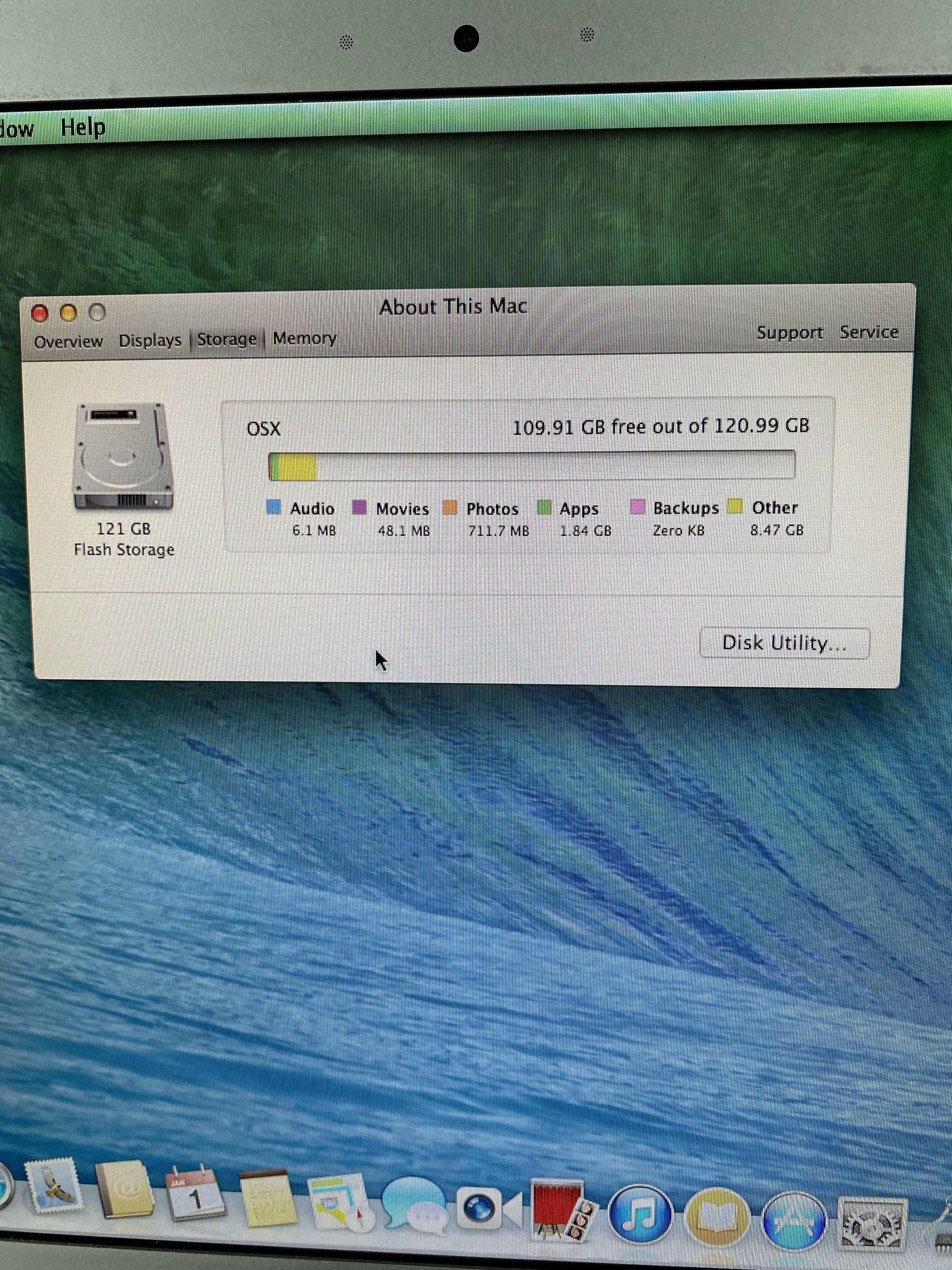Screen dimensions: 952x1270
Task: Switch to the Overview tab
Action: [68, 342]
